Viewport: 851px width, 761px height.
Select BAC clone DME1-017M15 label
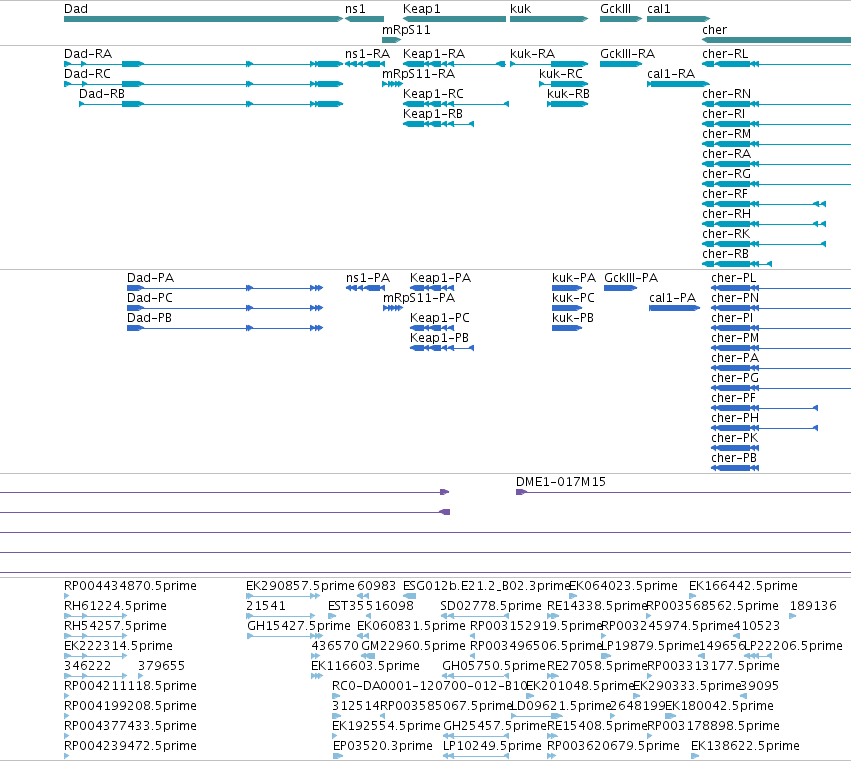(x=561, y=482)
